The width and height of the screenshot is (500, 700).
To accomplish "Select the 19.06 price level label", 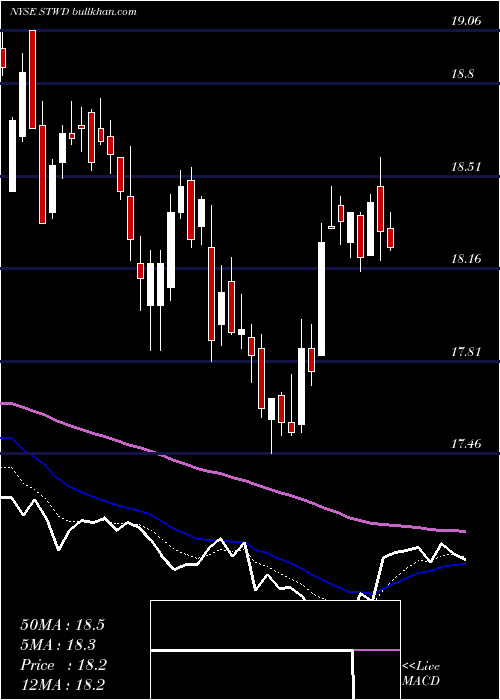I will [466, 21].
